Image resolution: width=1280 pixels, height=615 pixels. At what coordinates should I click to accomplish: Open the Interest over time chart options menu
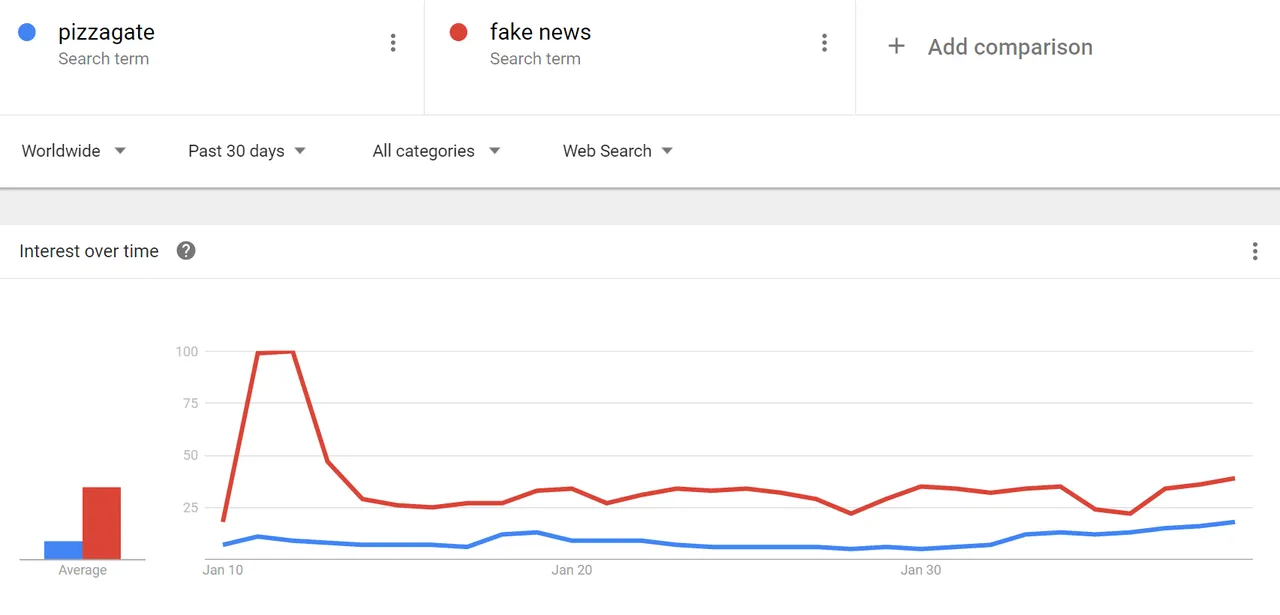pos(1255,251)
